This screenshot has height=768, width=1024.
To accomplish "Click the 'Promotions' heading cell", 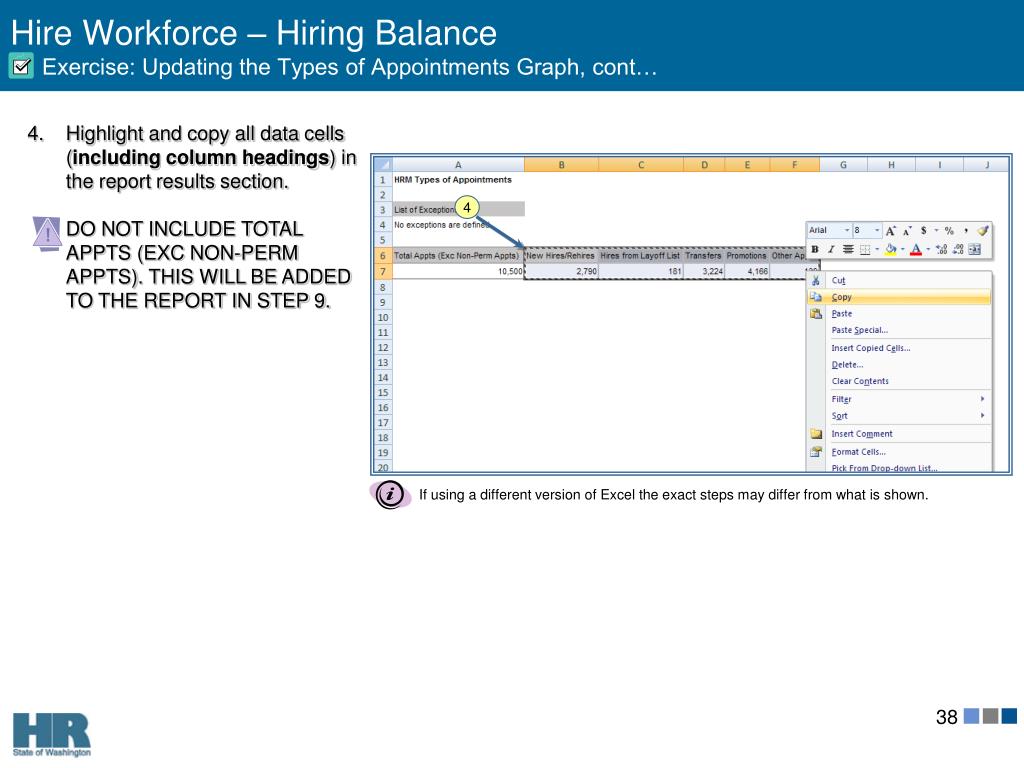I will pyautogui.click(x=747, y=255).
